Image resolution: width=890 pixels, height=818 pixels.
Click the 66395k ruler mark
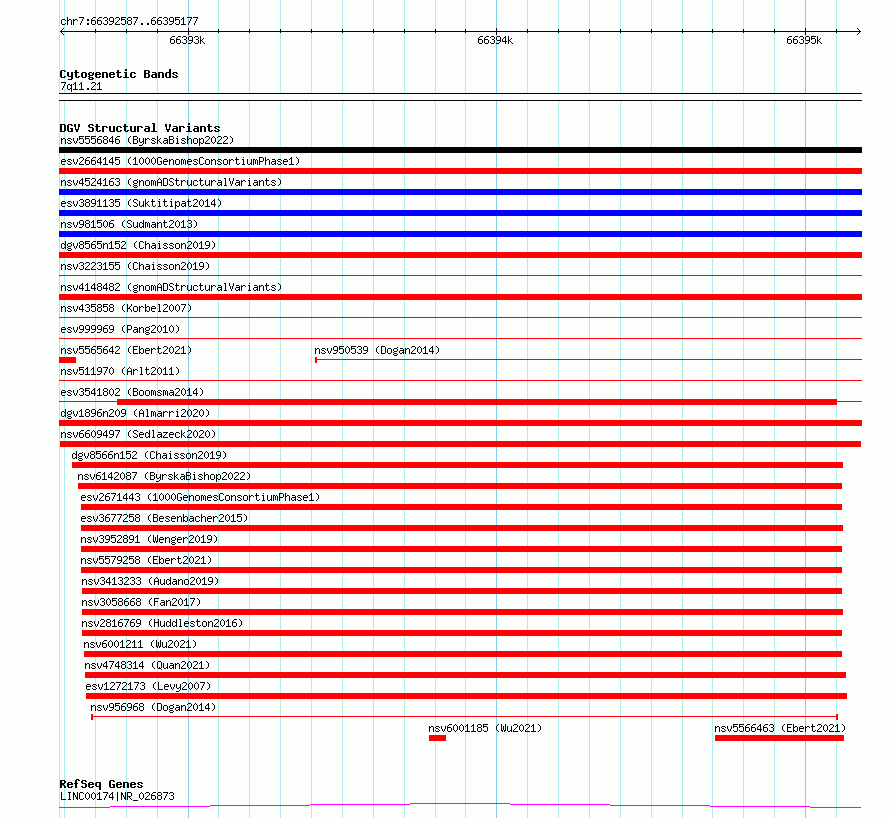(x=804, y=40)
